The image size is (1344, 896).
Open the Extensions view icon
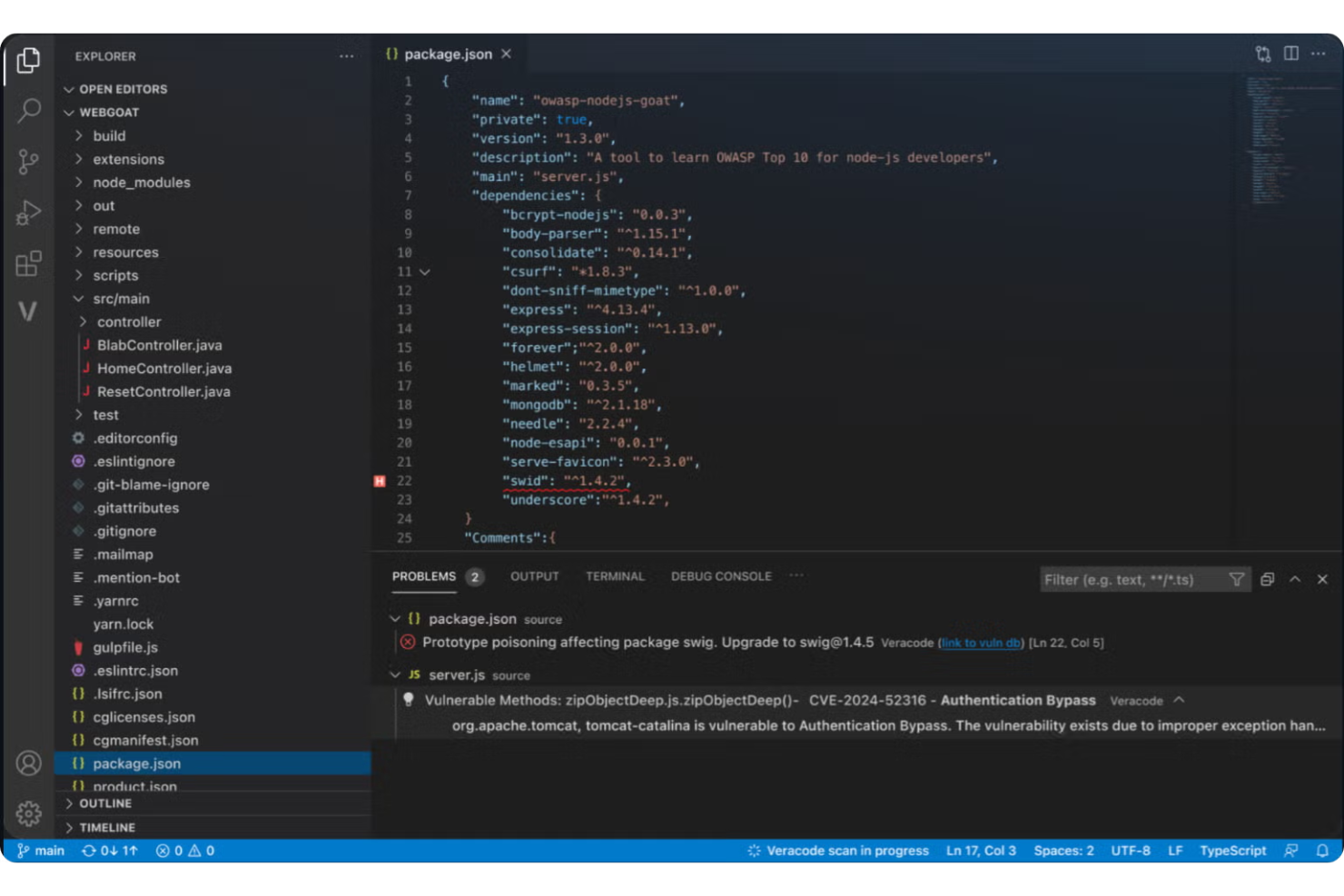point(28,263)
